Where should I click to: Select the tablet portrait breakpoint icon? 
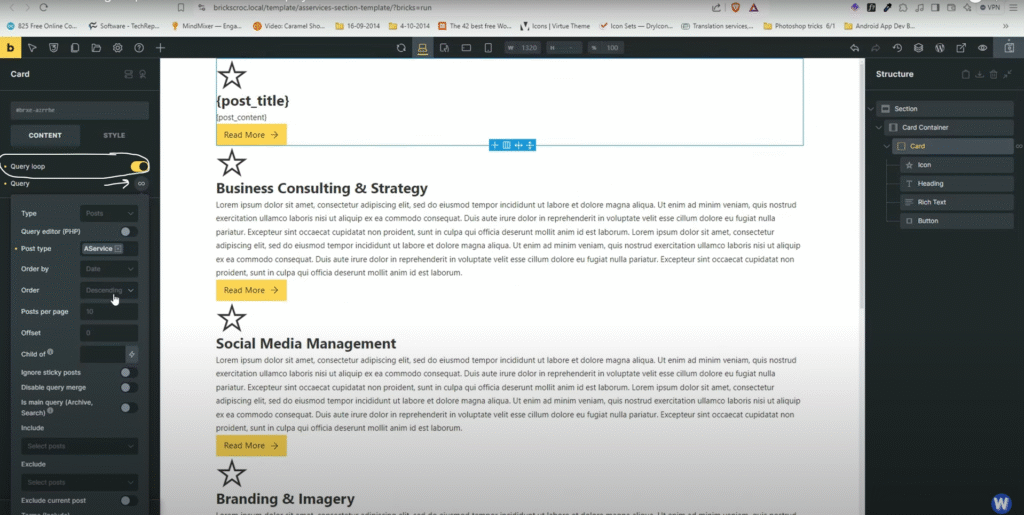pyautogui.click(x=444, y=48)
